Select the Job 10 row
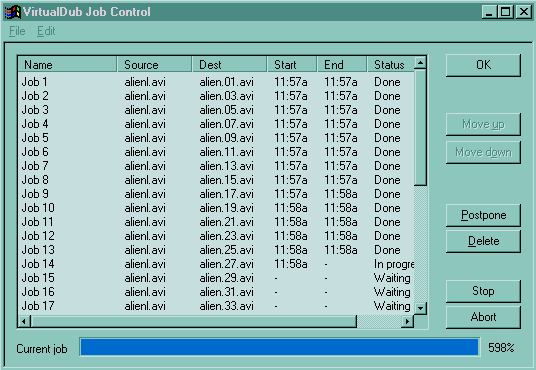Screen dimensions: 536x370 pyautogui.click(x=216, y=208)
